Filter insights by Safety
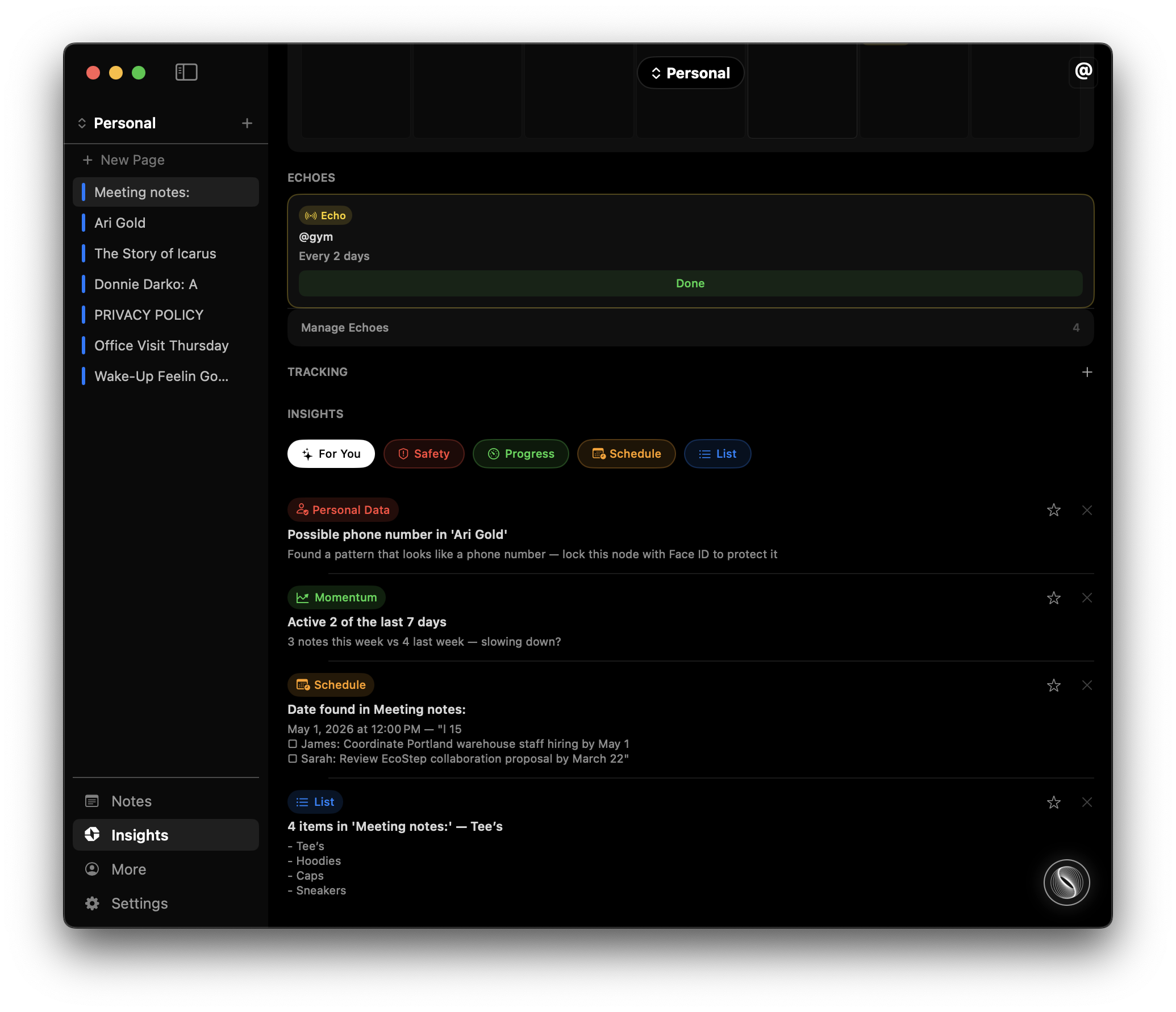 (x=424, y=453)
